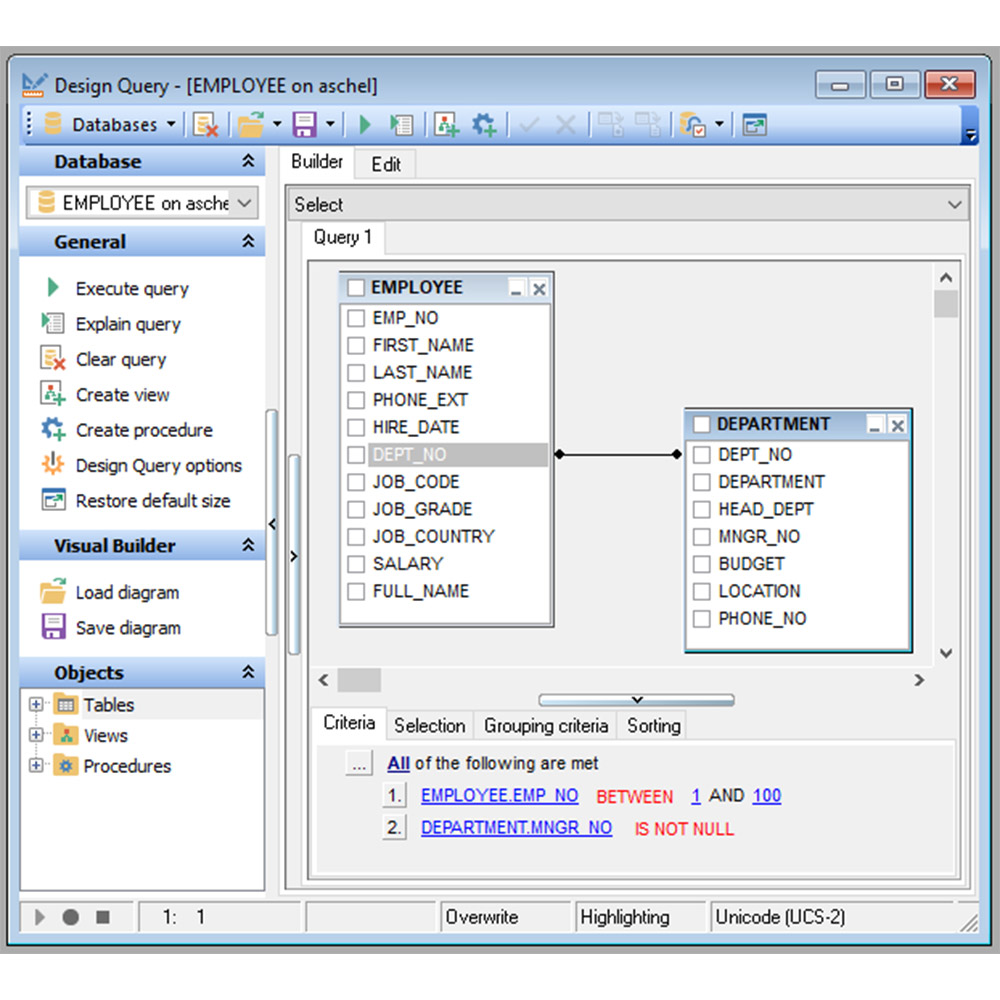
Task: Expand the Tables tree node
Action: tap(36, 704)
